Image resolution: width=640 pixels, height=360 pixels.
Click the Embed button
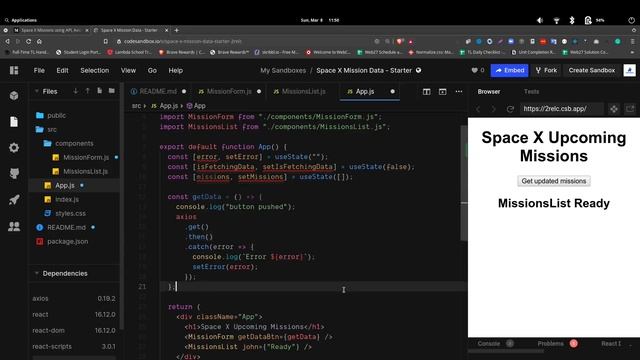(509, 70)
